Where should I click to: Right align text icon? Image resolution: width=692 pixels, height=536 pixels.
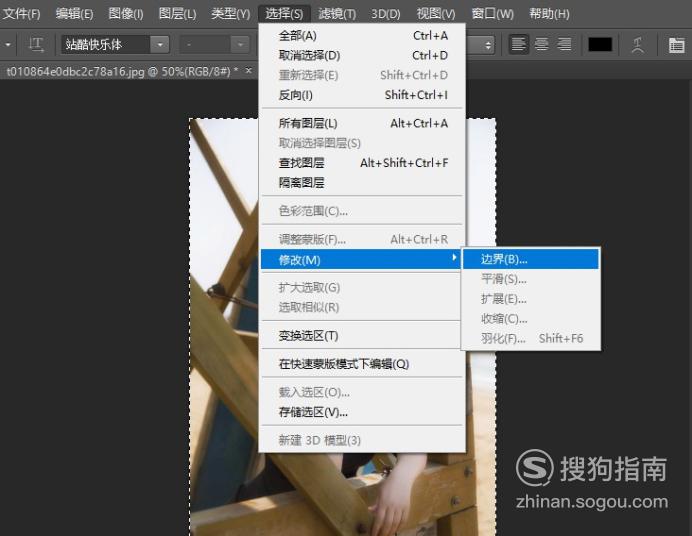(x=564, y=45)
